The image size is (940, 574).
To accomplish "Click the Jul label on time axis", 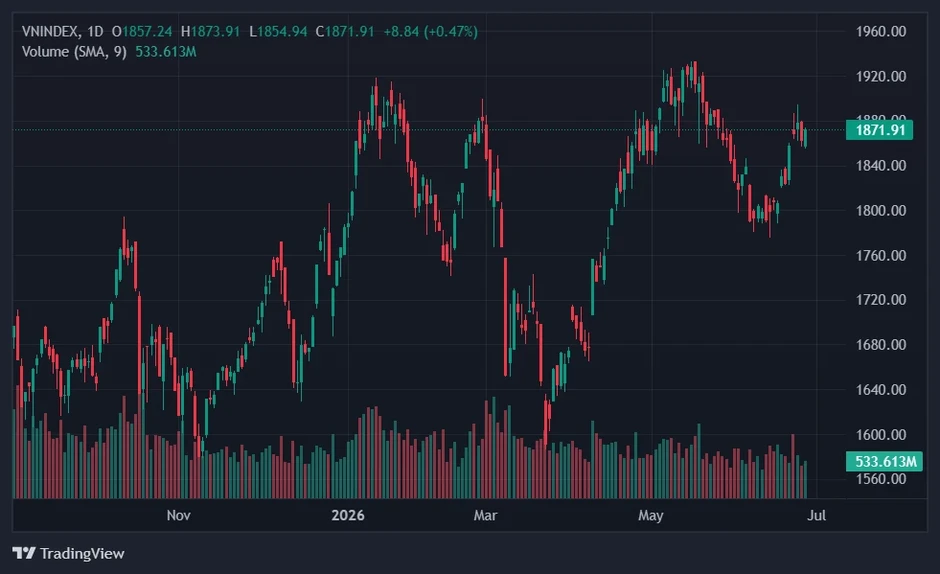I will 817,515.
